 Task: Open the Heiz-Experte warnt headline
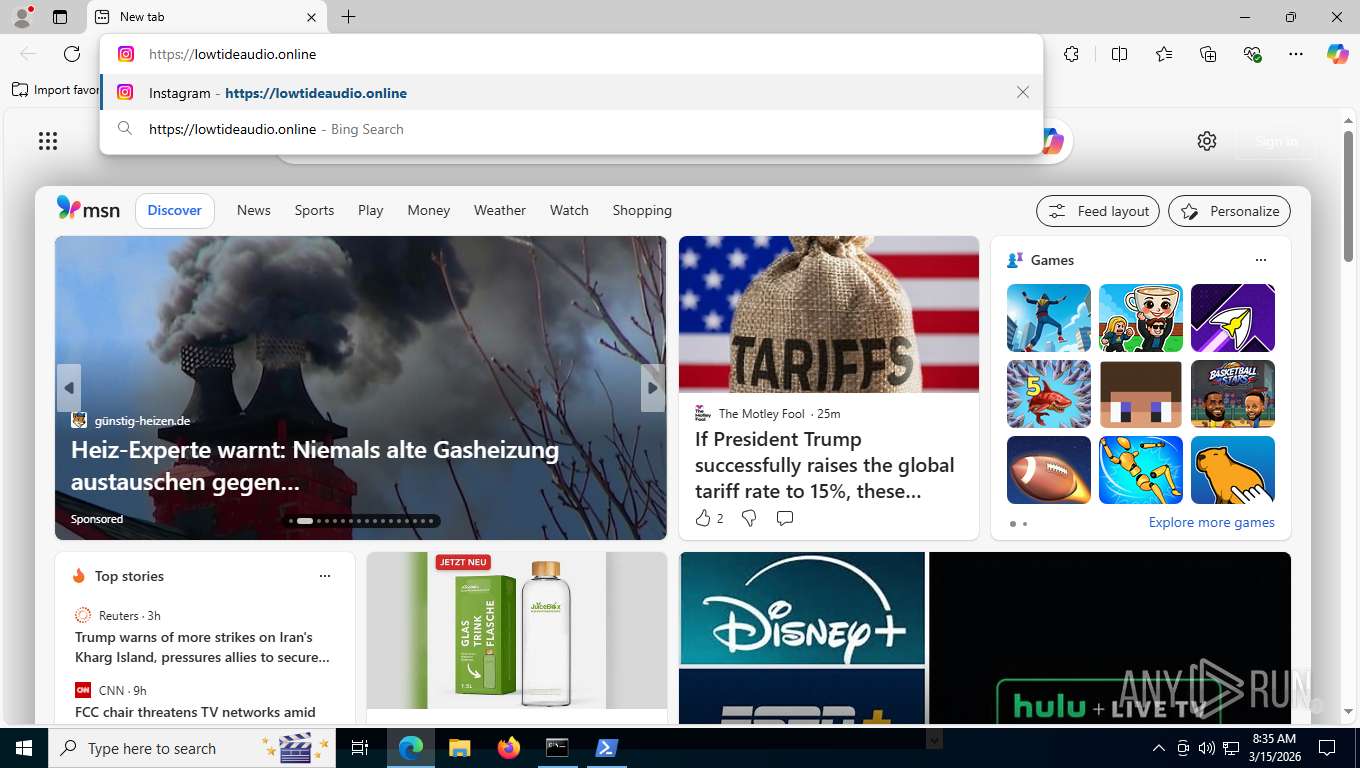point(315,466)
